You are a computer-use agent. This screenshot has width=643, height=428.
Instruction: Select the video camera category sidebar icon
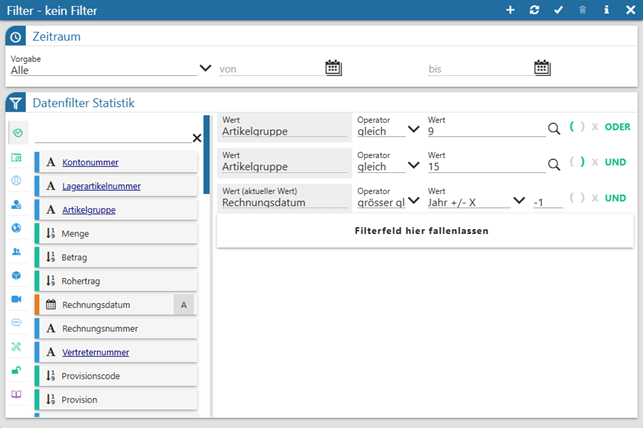[16, 299]
